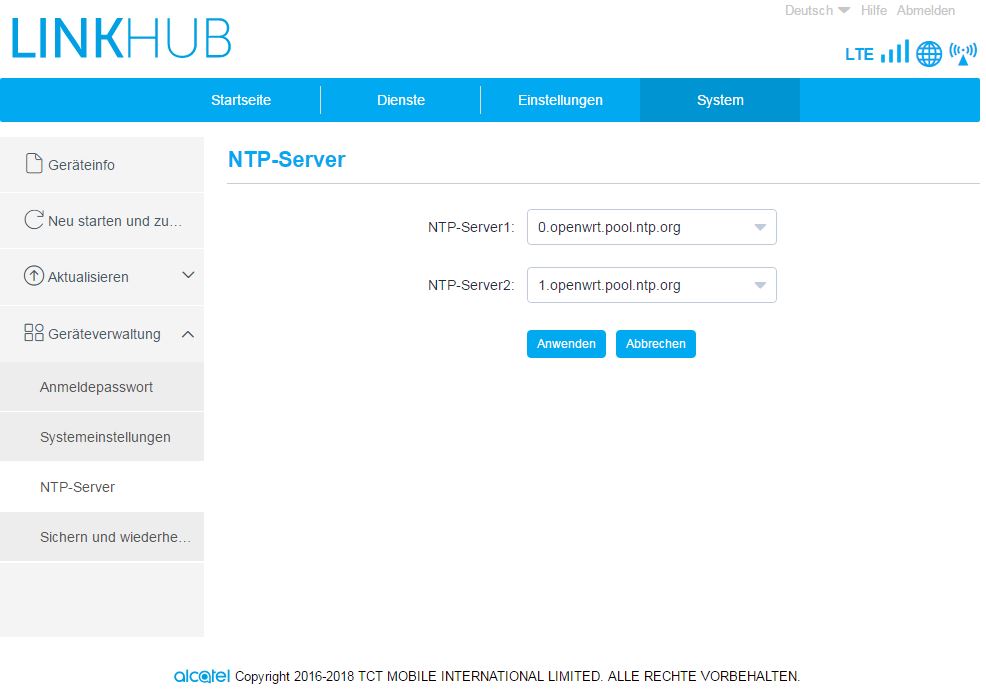Image resolution: width=986 pixels, height=690 pixels.
Task: Go to the Dienste tab
Action: pyautogui.click(x=401, y=100)
